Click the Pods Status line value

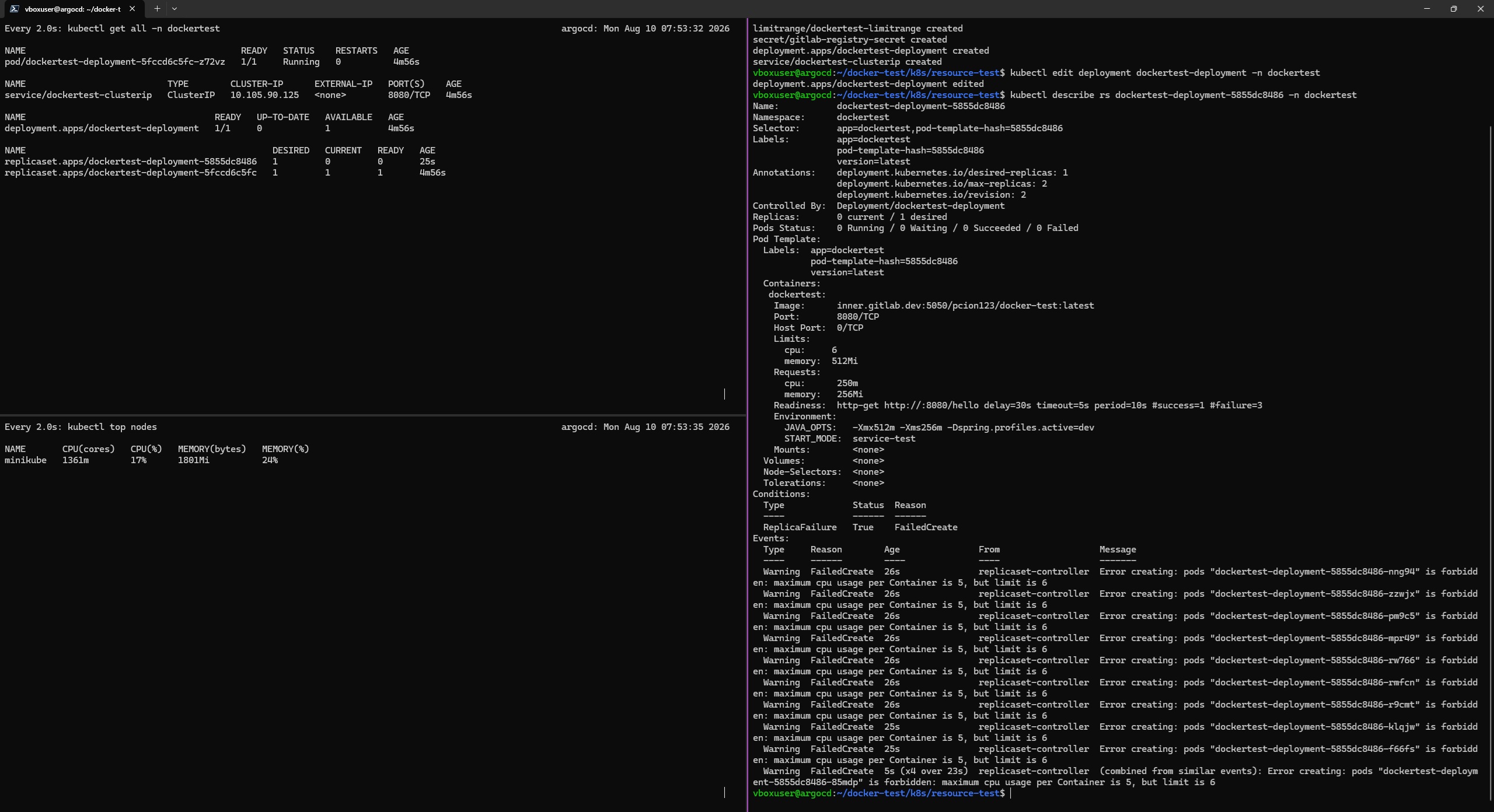(x=958, y=228)
